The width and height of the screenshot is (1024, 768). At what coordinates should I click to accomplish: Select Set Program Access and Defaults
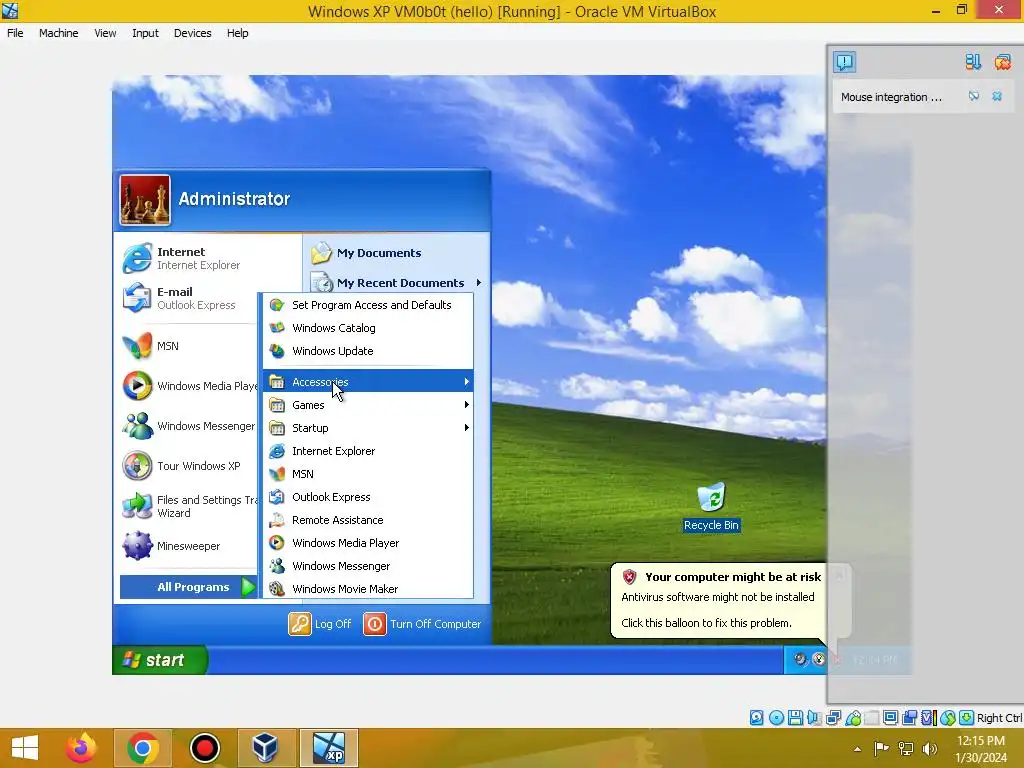pos(368,305)
